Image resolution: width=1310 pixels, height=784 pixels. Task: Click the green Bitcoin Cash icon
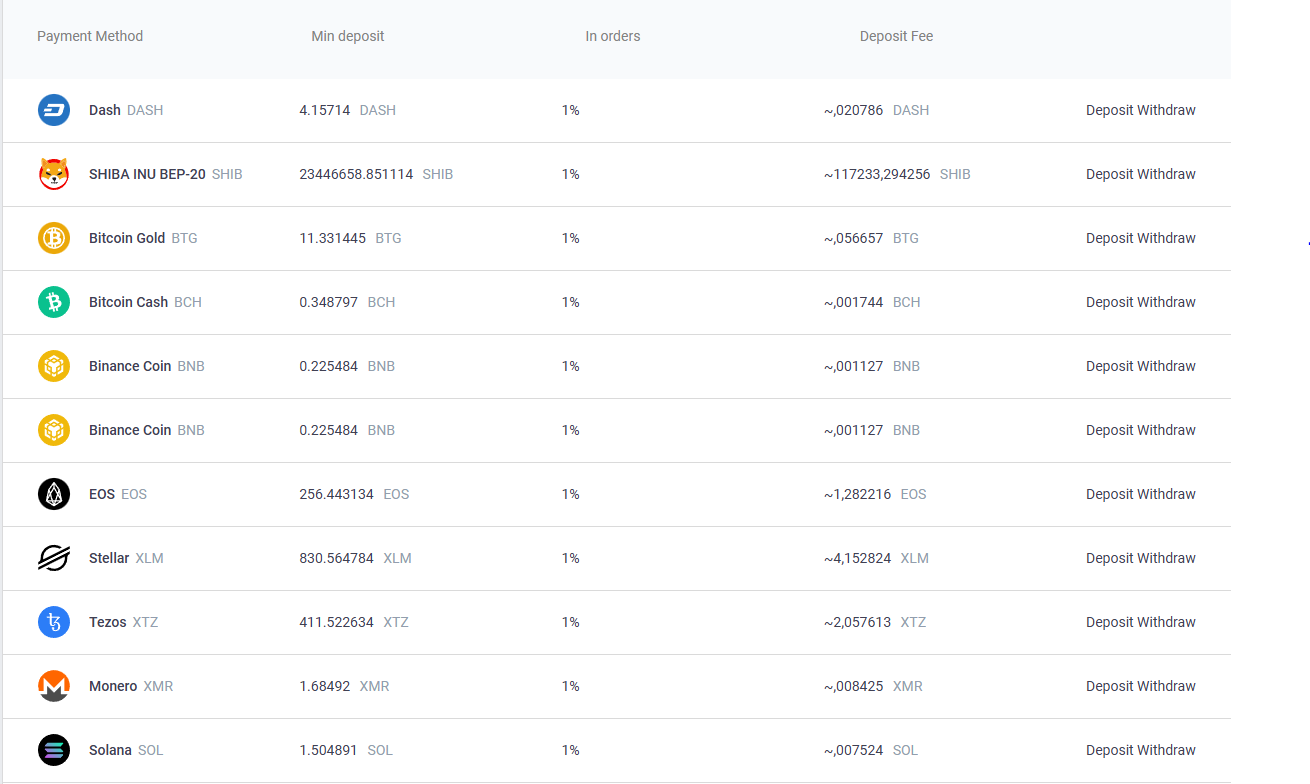click(x=54, y=302)
